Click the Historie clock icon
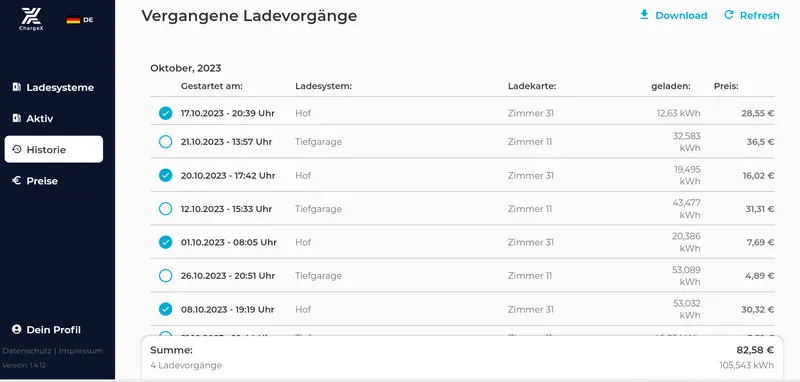This screenshot has width=800, height=382. [x=17, y=149]
